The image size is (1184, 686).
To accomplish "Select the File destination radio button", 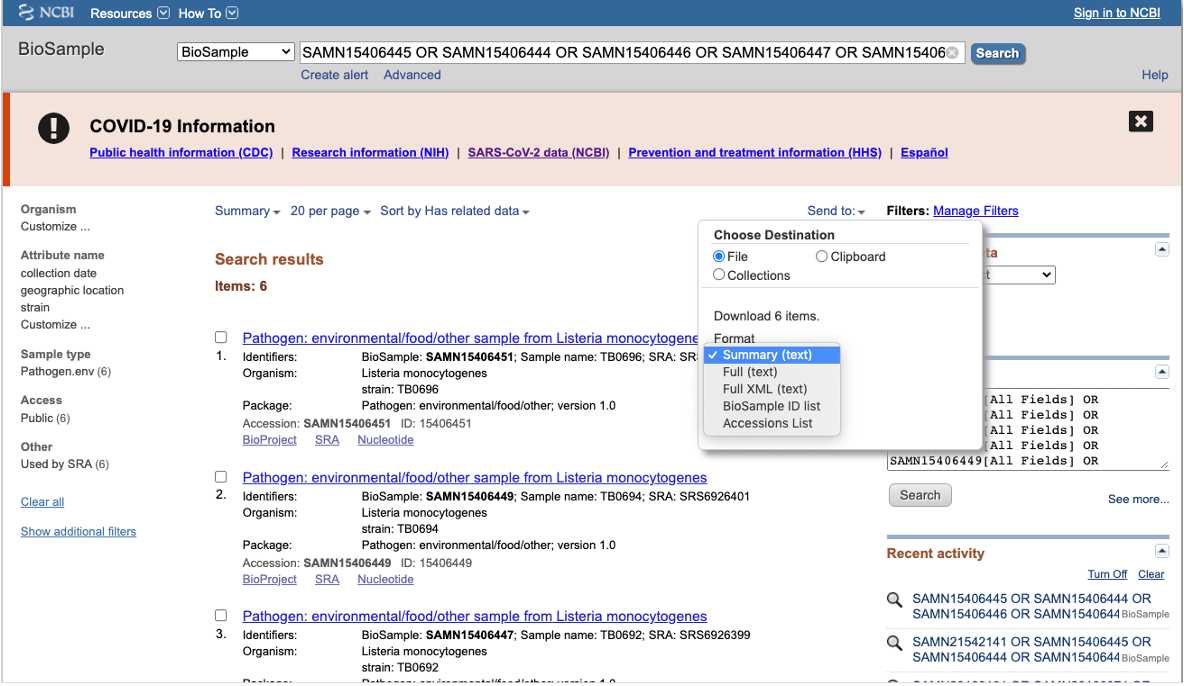I will click(719, 257).
